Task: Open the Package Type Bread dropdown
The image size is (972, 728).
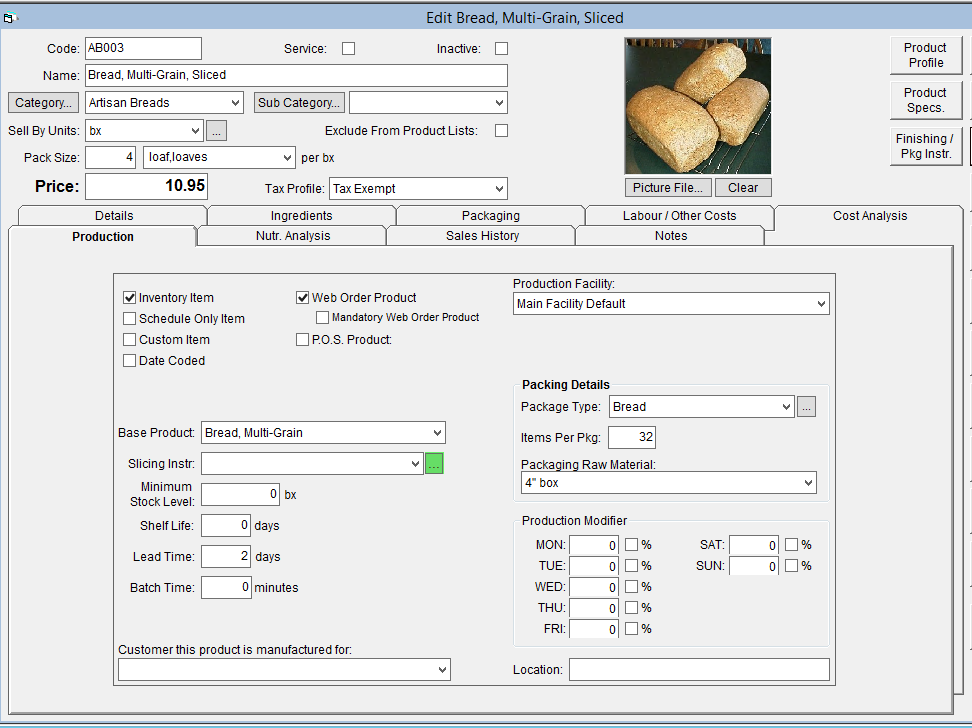Action: [786, 407]
